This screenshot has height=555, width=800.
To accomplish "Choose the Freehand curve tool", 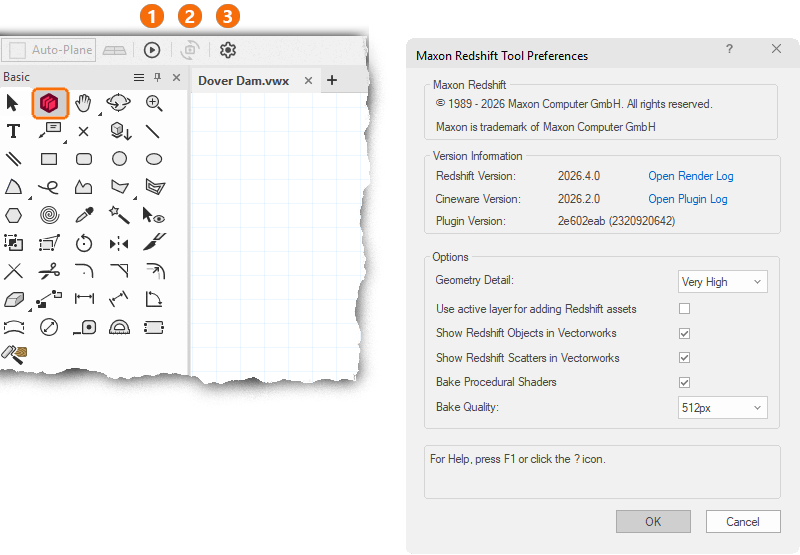I will pyautogui.click(x=49, y=187).
